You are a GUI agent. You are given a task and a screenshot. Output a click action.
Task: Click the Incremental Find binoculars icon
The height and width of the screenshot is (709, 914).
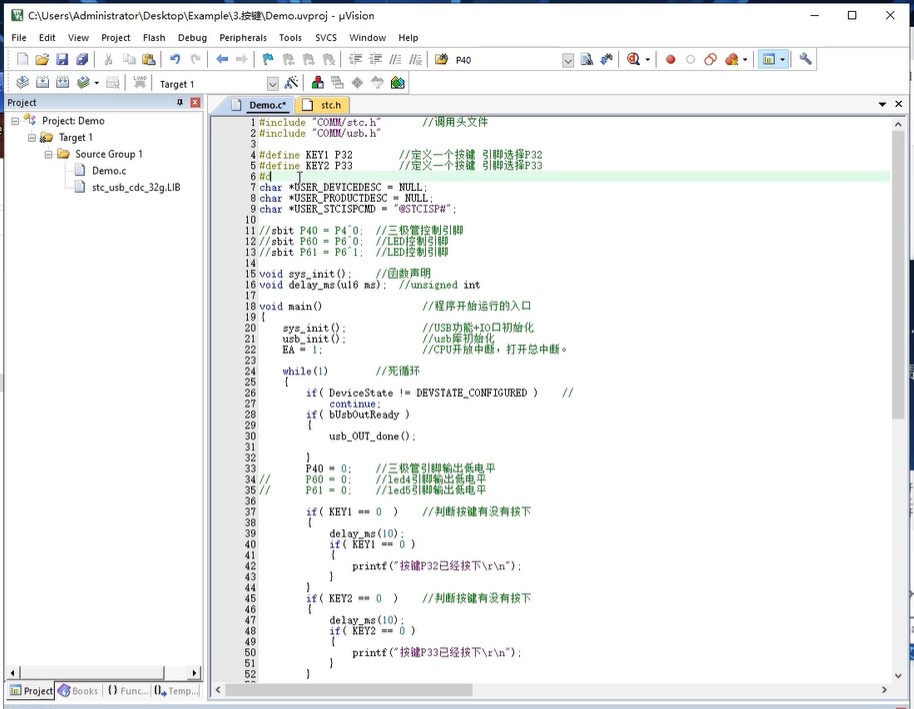click(x=607, y=59)
